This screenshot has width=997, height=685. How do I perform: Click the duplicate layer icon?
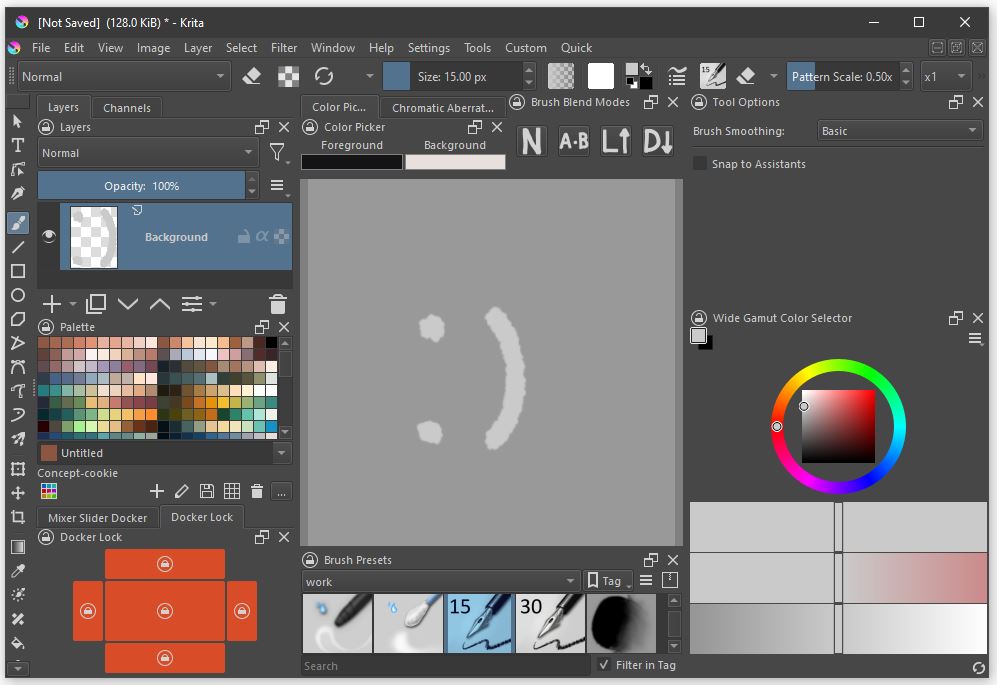click(96, 304)
